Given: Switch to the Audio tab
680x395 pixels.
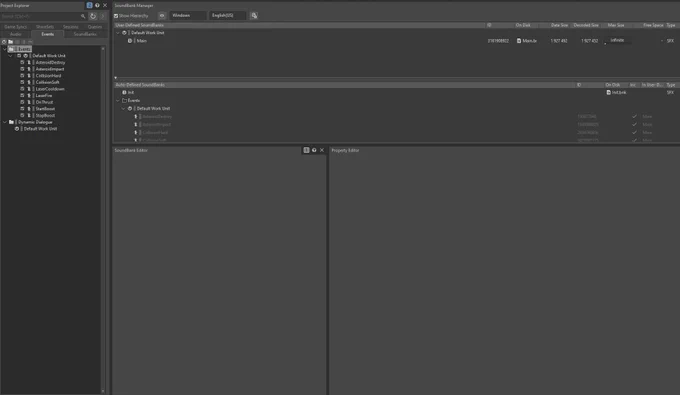Looking at the screenshot, I should tap(16, 34).
